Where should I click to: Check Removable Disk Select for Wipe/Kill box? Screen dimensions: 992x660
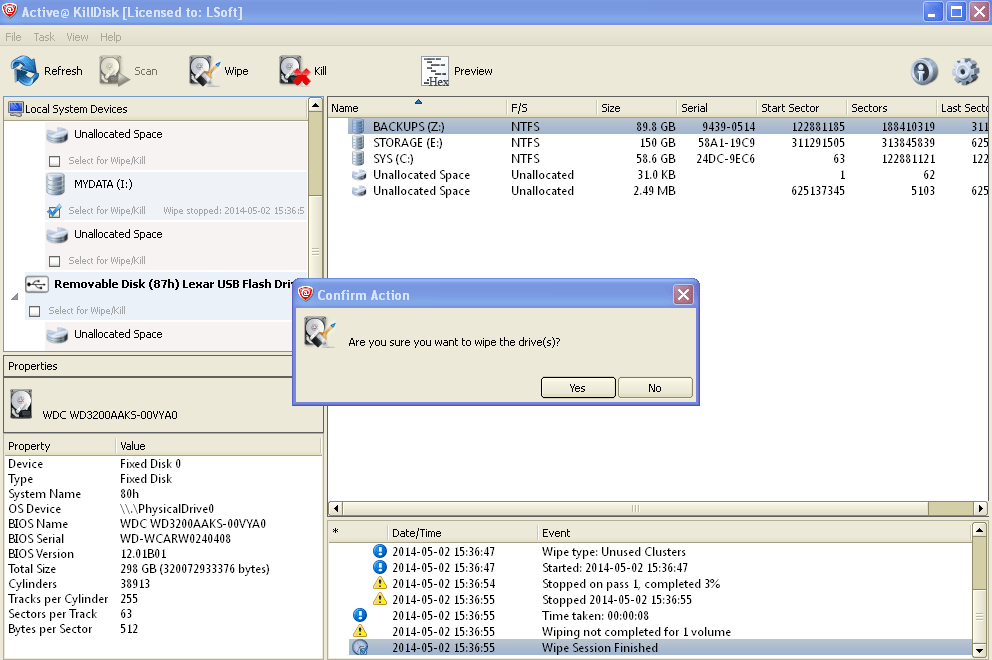click(x=35, y=311)
